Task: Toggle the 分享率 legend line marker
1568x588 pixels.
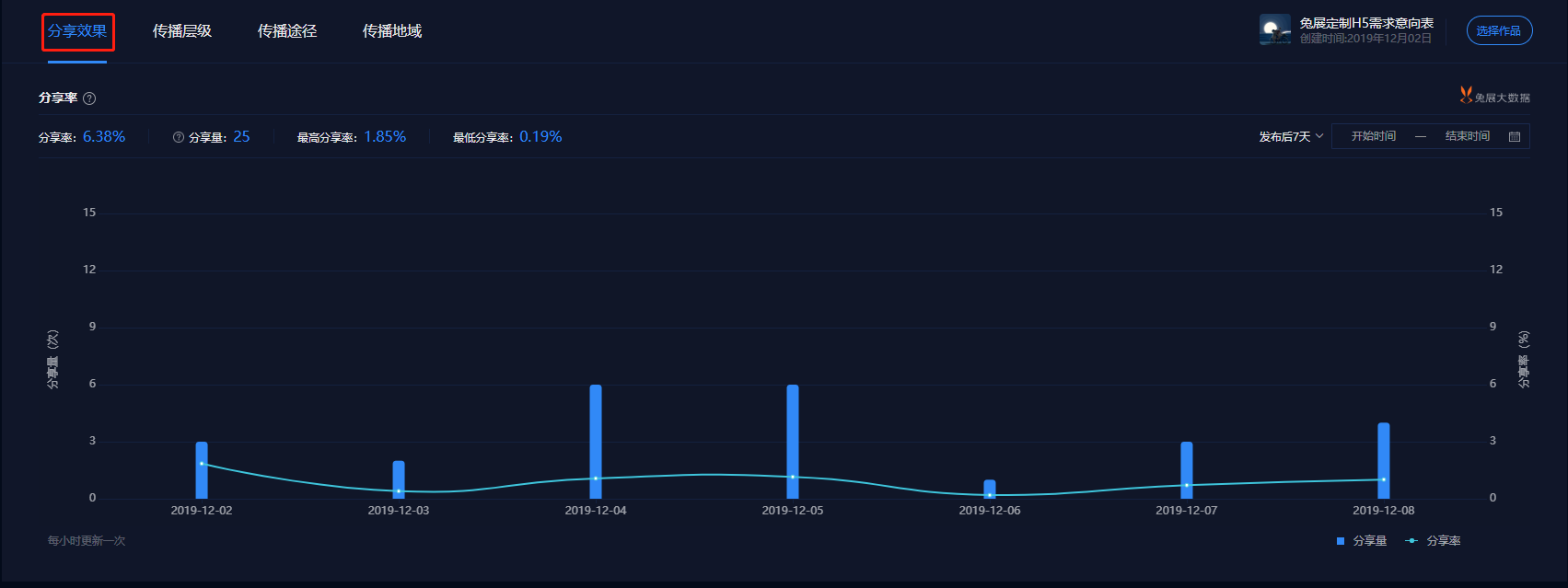Action: 1411,541
